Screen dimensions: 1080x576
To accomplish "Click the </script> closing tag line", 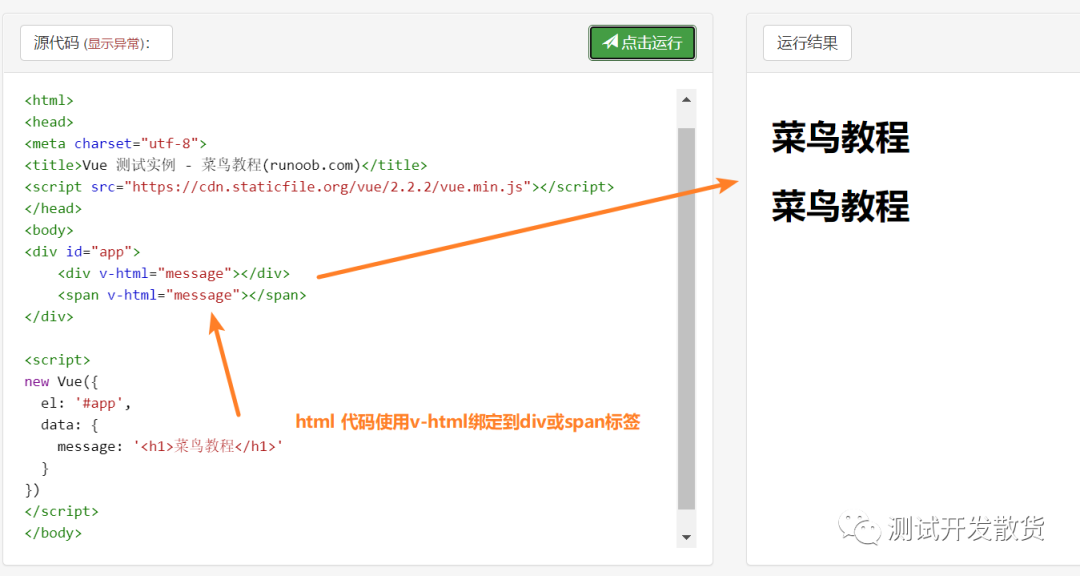I will [x=61, y=511].
